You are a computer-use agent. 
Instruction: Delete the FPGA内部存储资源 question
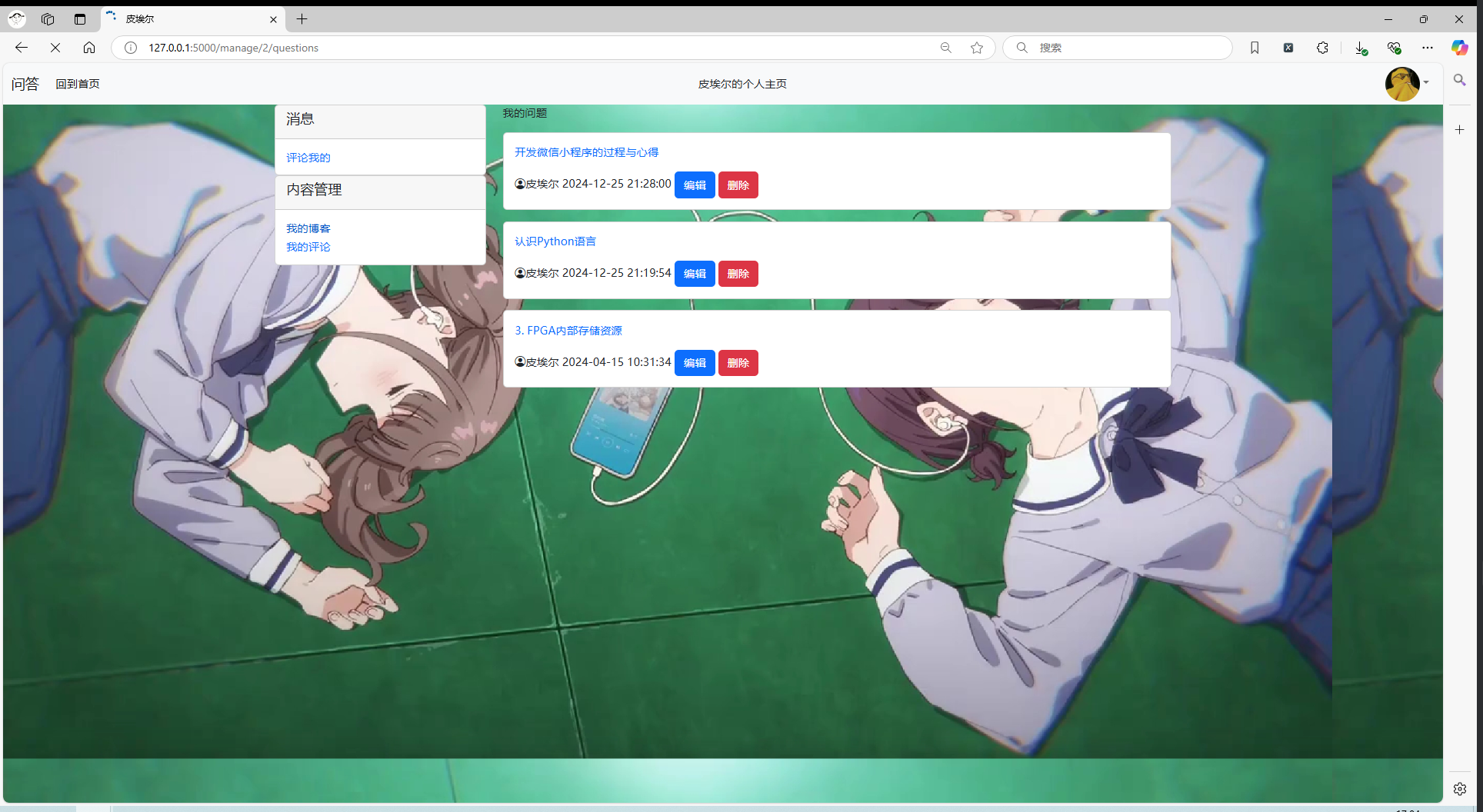(x=738, y=363)
